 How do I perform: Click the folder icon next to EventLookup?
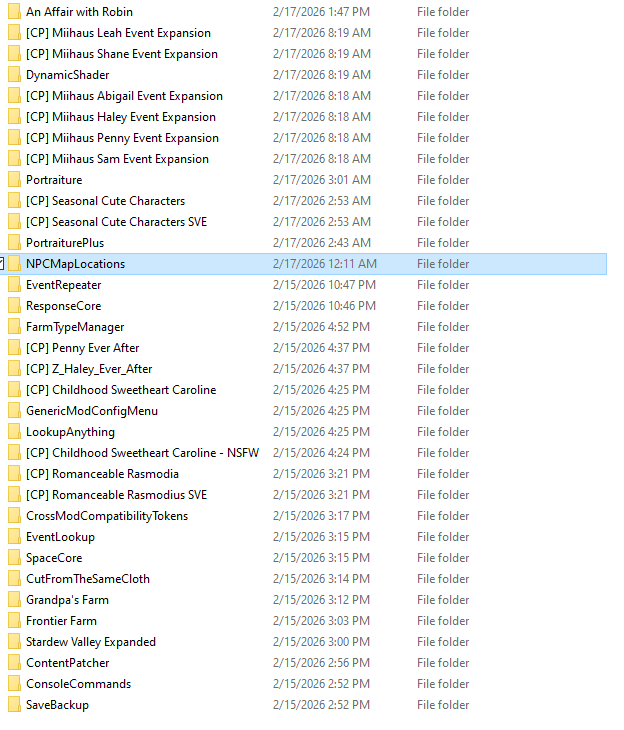[x=14, y=537]
